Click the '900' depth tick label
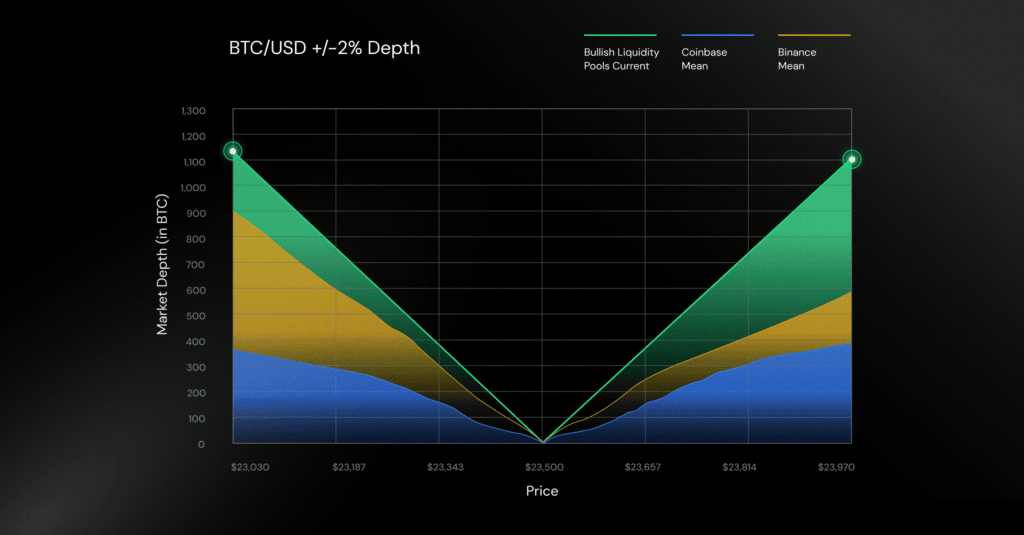The width and height of the screenshot is (1024, 535). (x=196, y=214)
